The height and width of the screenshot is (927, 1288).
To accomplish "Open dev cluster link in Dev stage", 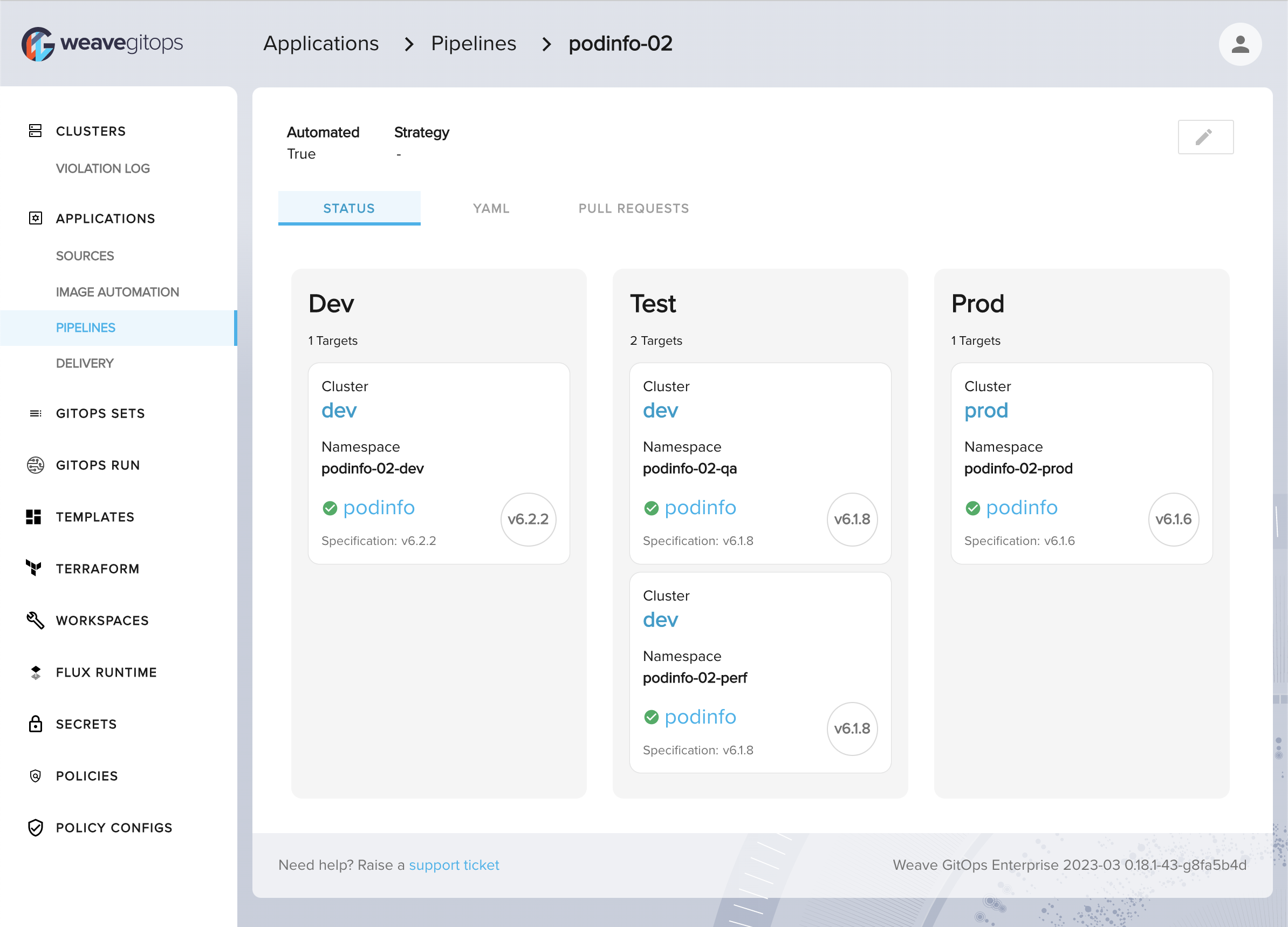I will (339, 410).
